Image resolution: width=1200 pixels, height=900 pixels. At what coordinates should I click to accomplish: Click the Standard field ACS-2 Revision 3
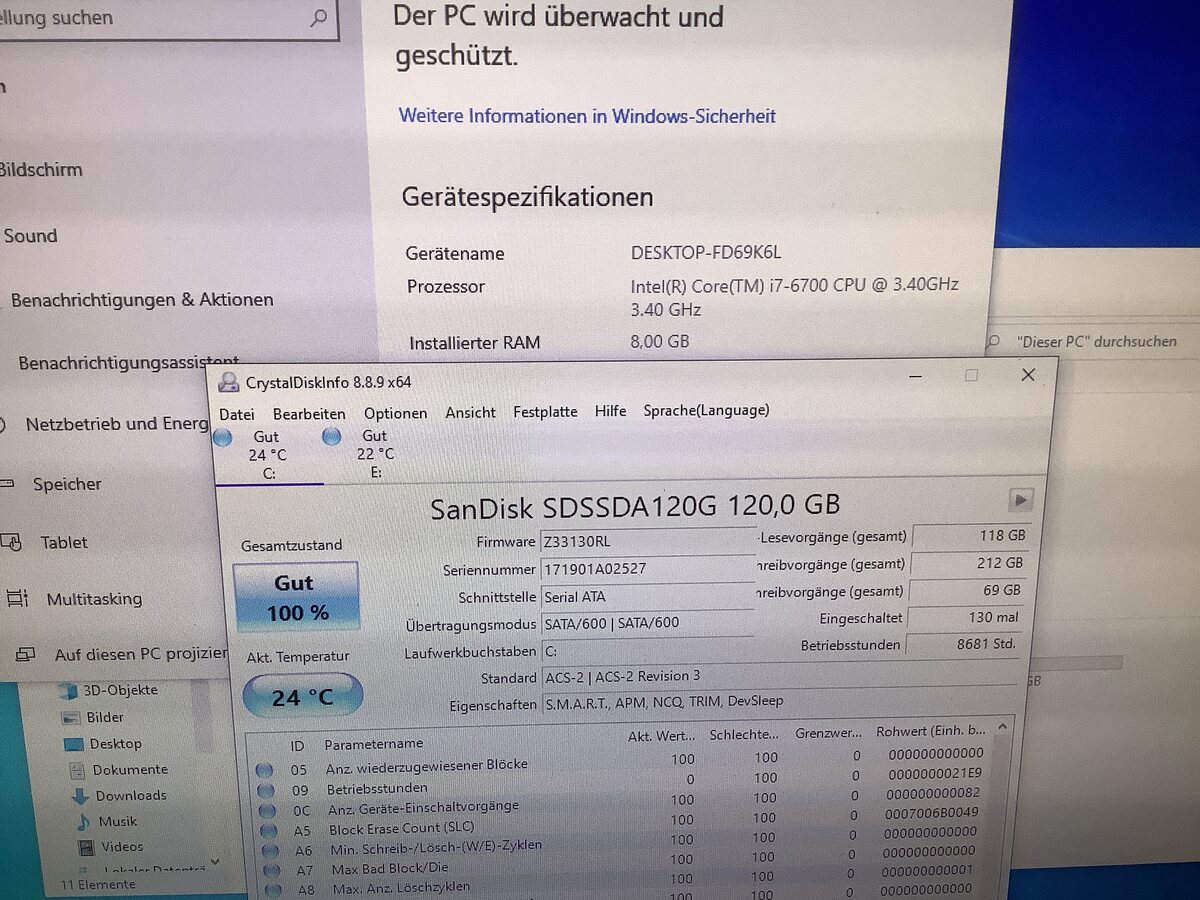click(x=778, y=676)
